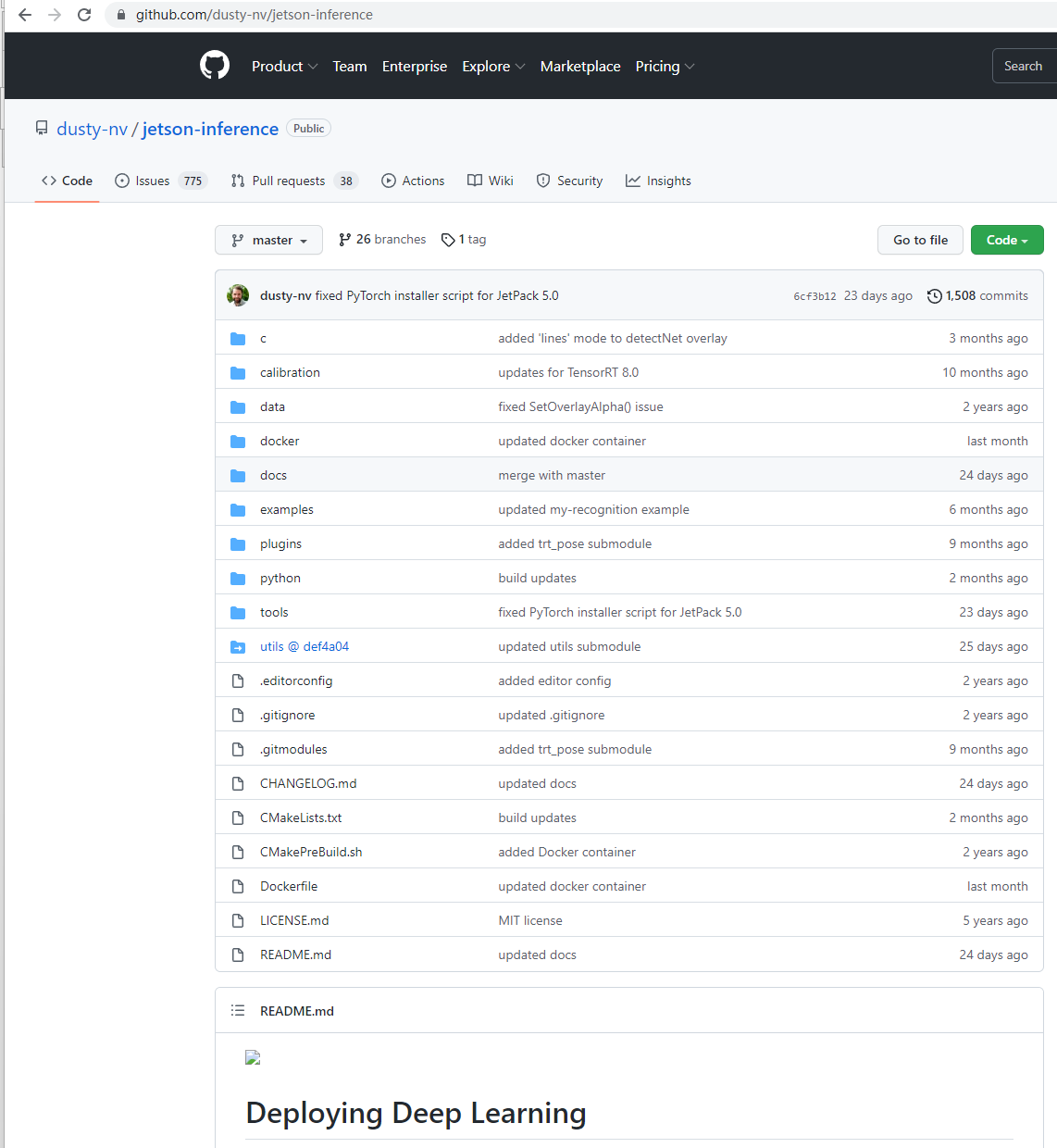Click the browser back arrow
The height and width of the screenshot is (1148, 1057).
[x=25, y=15]
